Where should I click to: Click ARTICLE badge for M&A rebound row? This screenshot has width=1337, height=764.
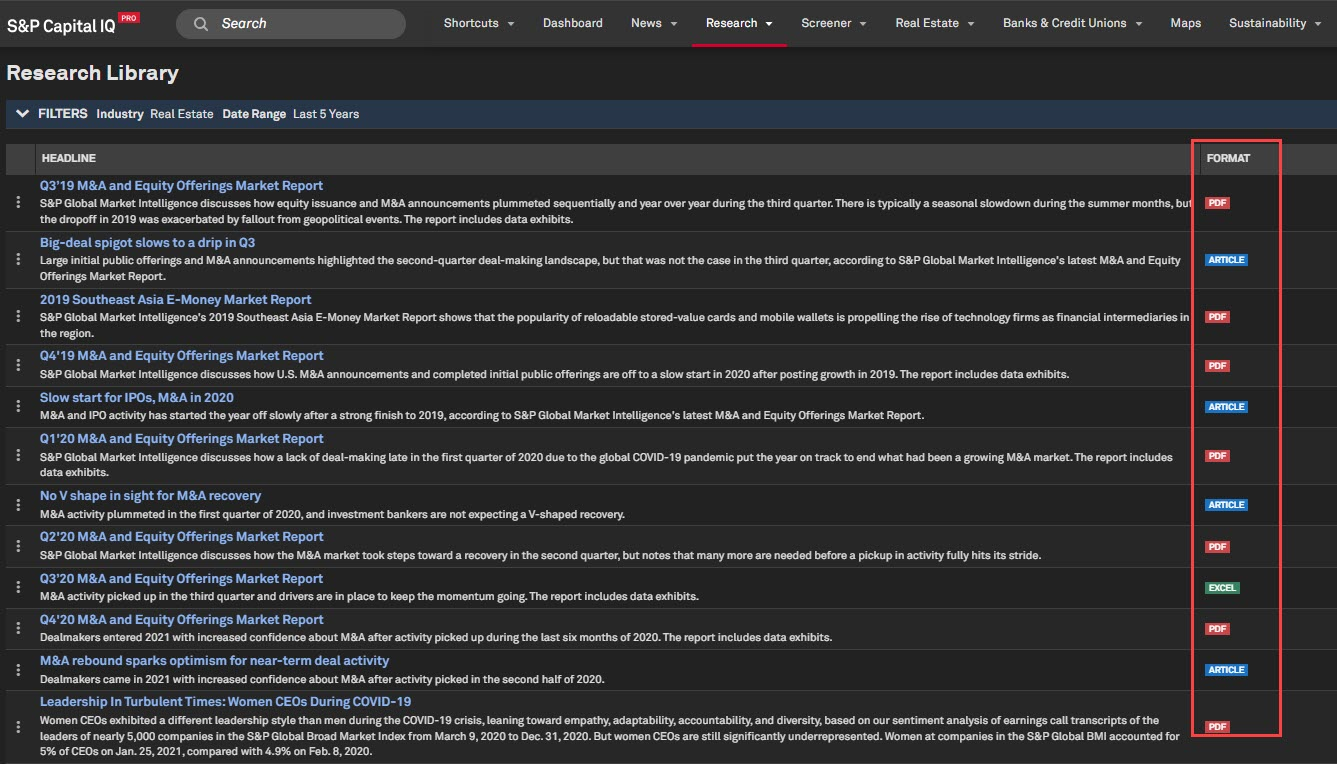coord(1226,670)
